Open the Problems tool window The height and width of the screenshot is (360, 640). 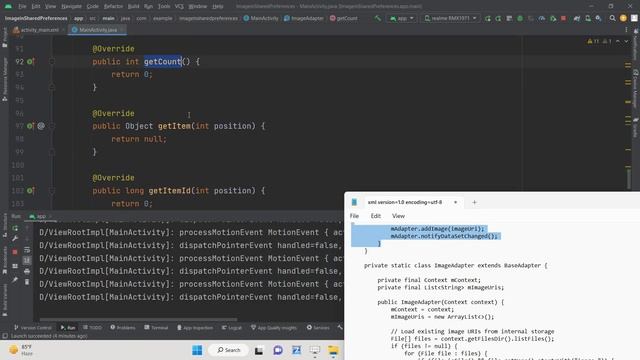[122, 327]
